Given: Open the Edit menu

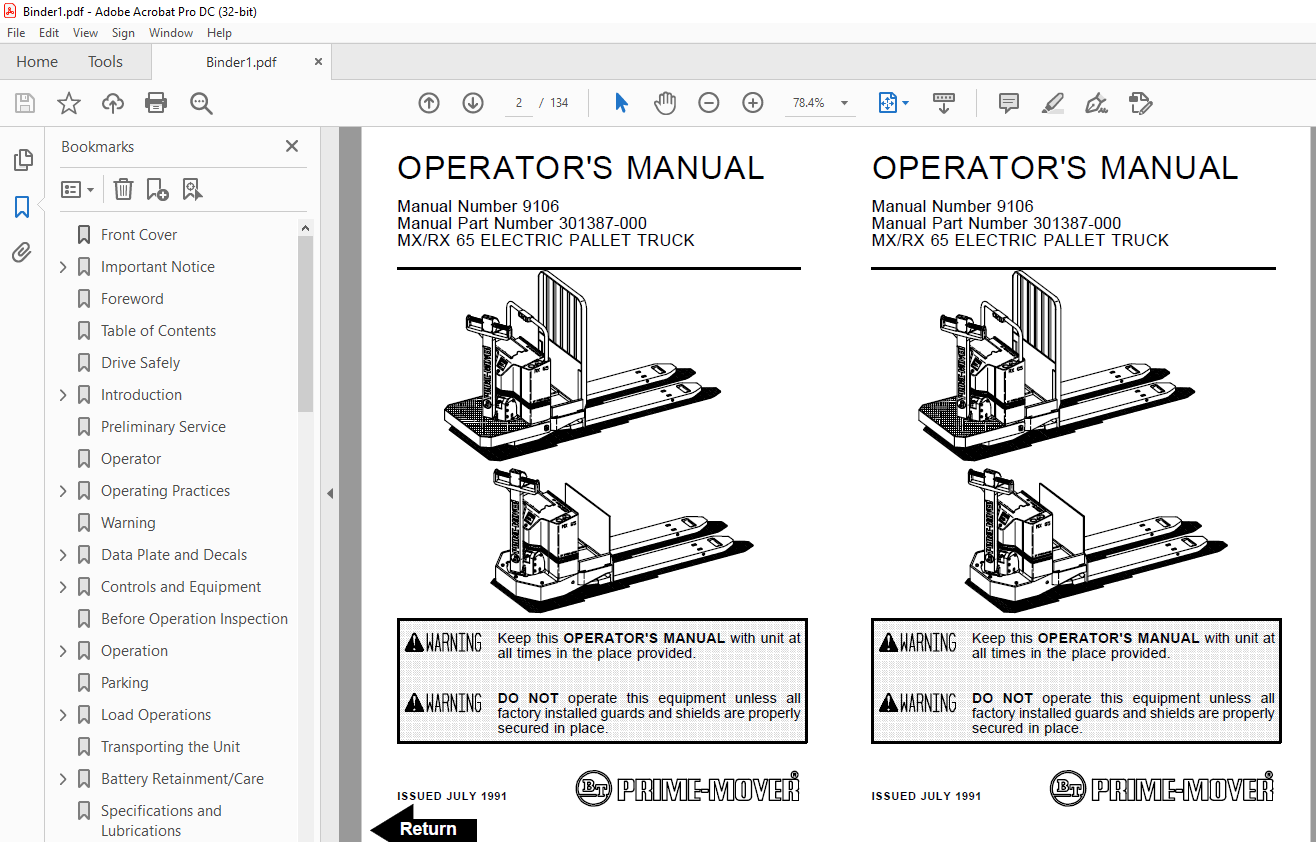Looking at the screenshot, I should 49,33.
